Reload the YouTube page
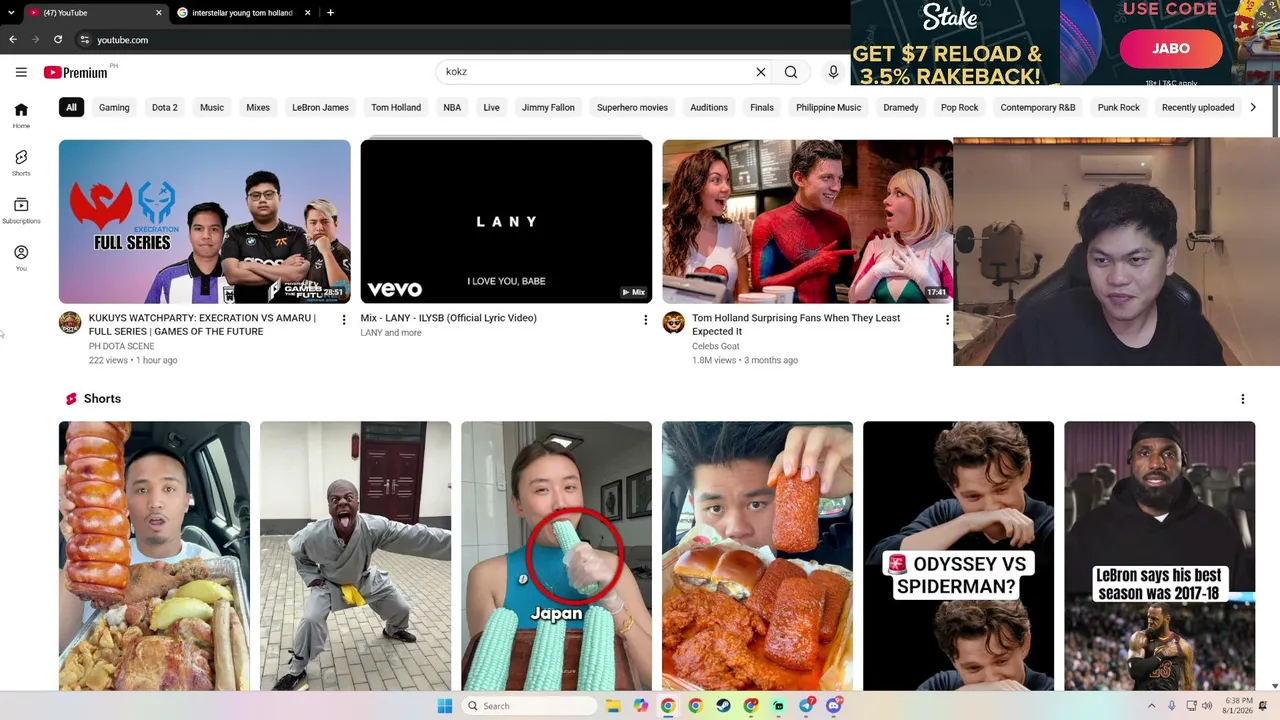 tap(58, 40)
